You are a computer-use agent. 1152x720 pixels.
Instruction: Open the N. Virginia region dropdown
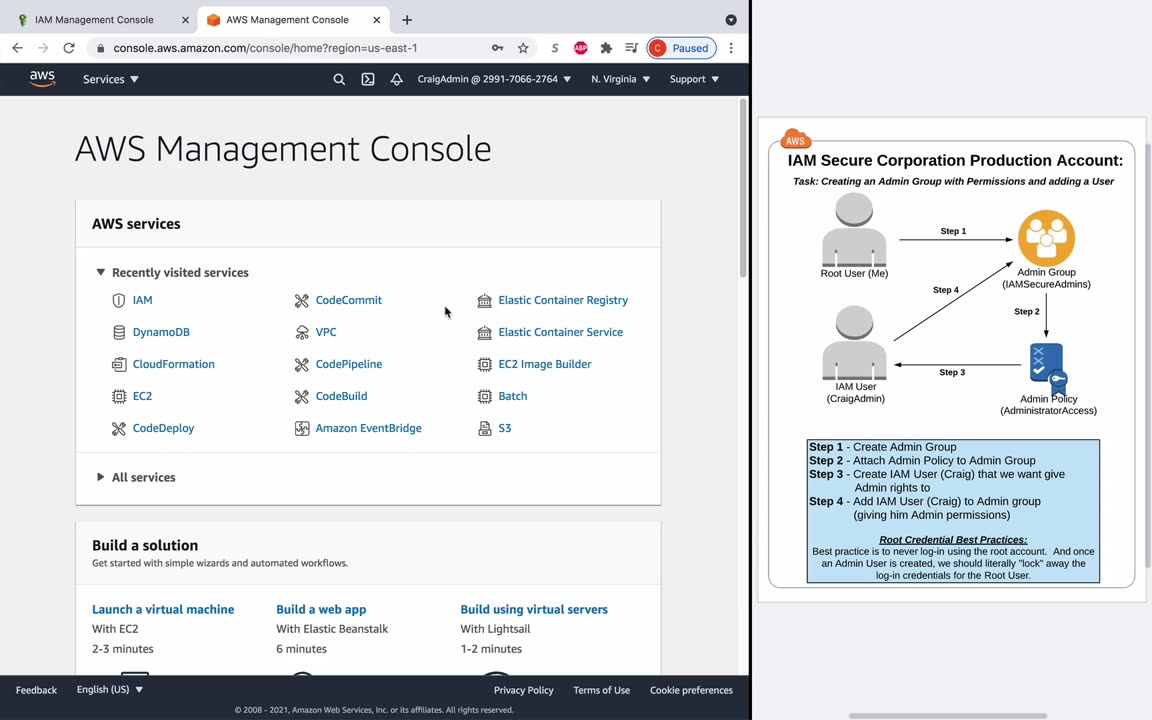621,79
